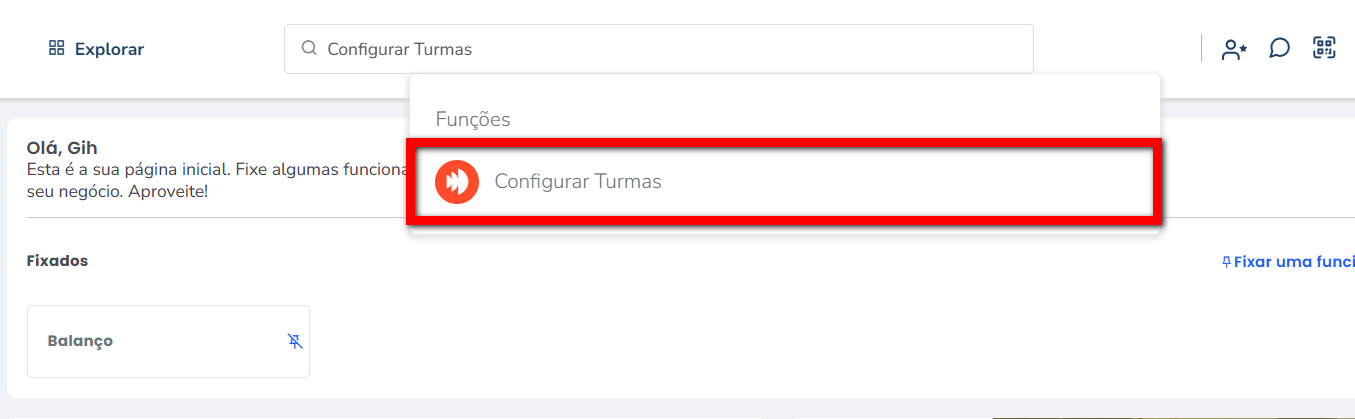
Task: Click the Olá, Gih greeting heading
Action: [62, 148]
